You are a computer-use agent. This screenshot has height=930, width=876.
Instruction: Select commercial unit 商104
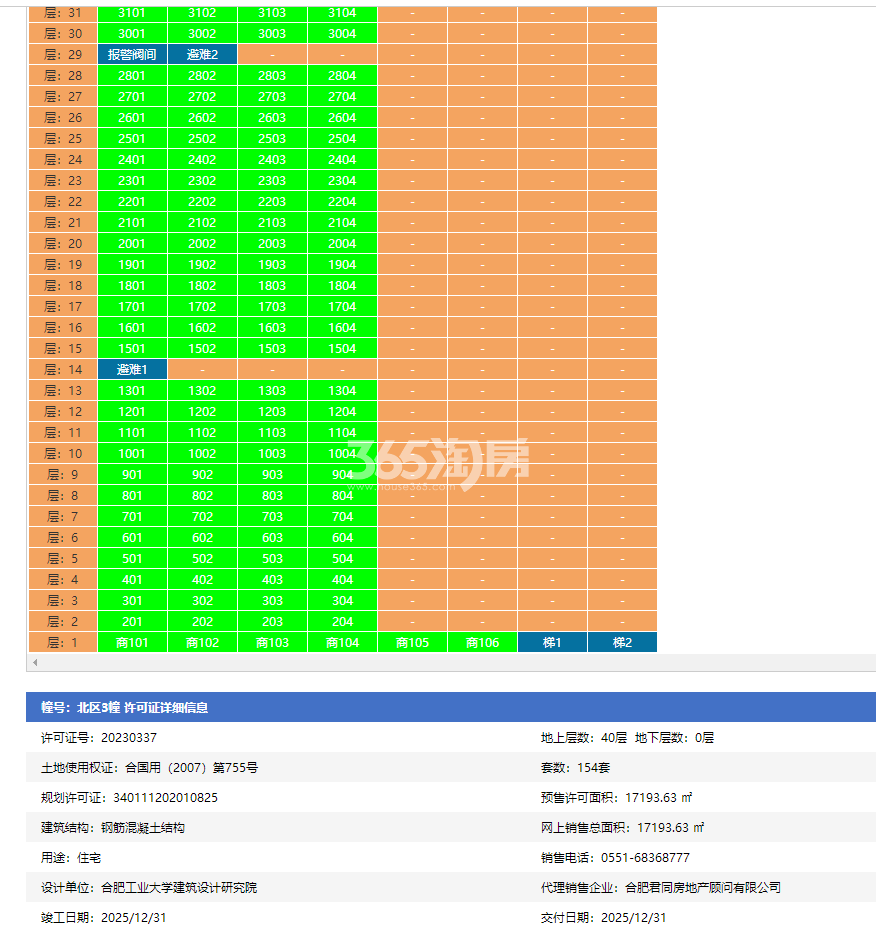(x=342, y=642)
